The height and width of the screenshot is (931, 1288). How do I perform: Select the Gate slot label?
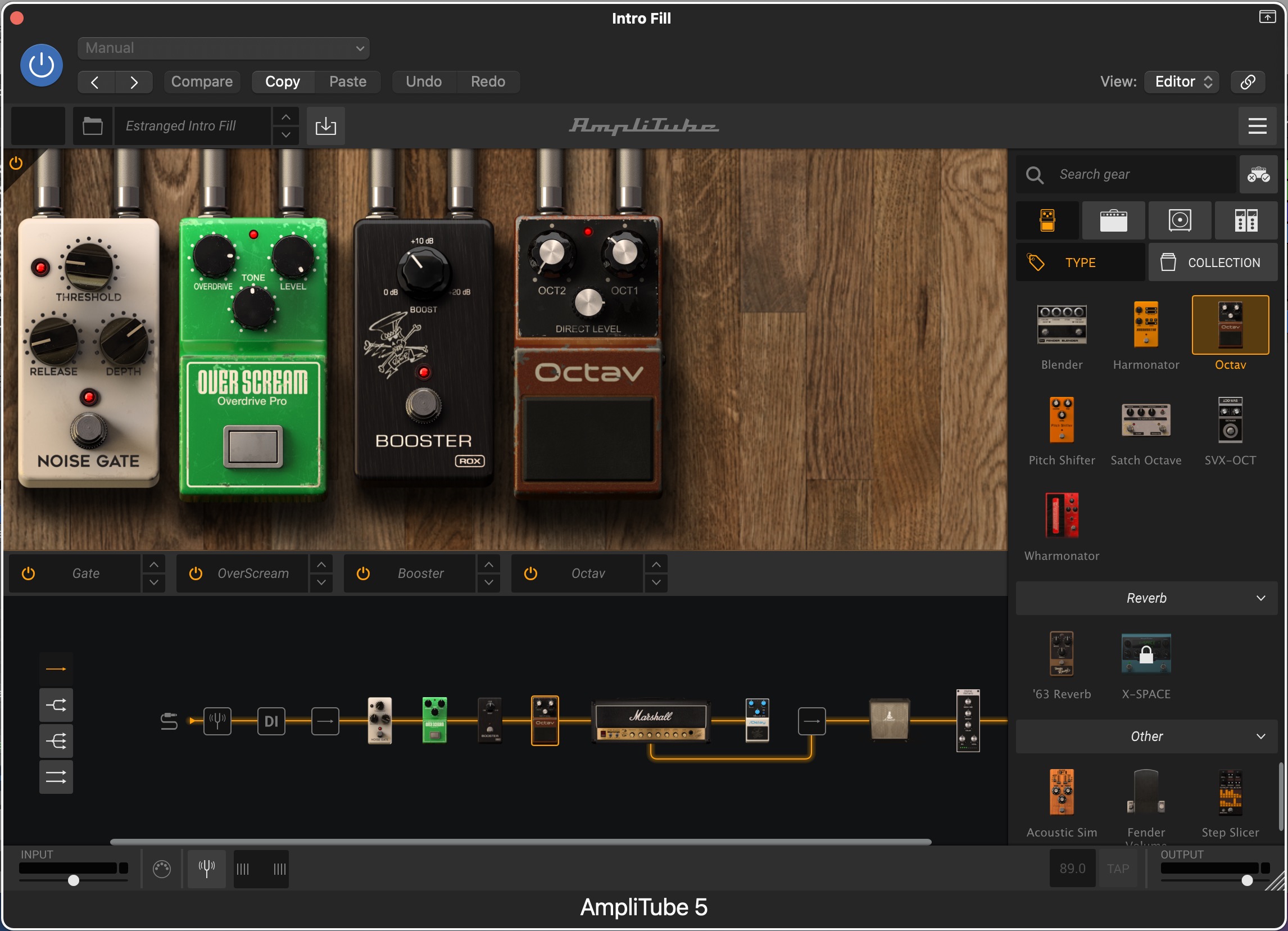(86, 574)
